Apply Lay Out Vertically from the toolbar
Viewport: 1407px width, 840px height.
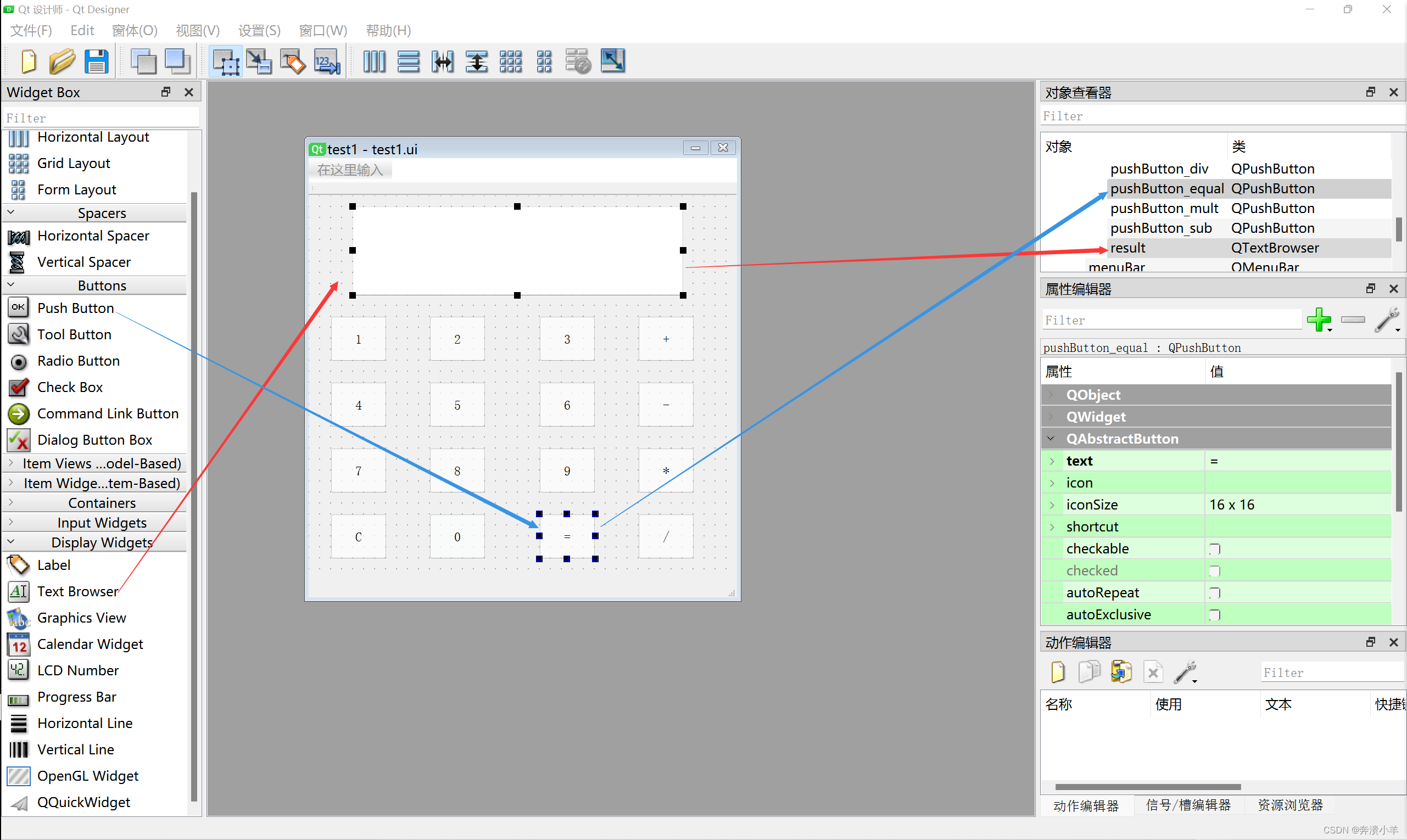coord(408,61)
